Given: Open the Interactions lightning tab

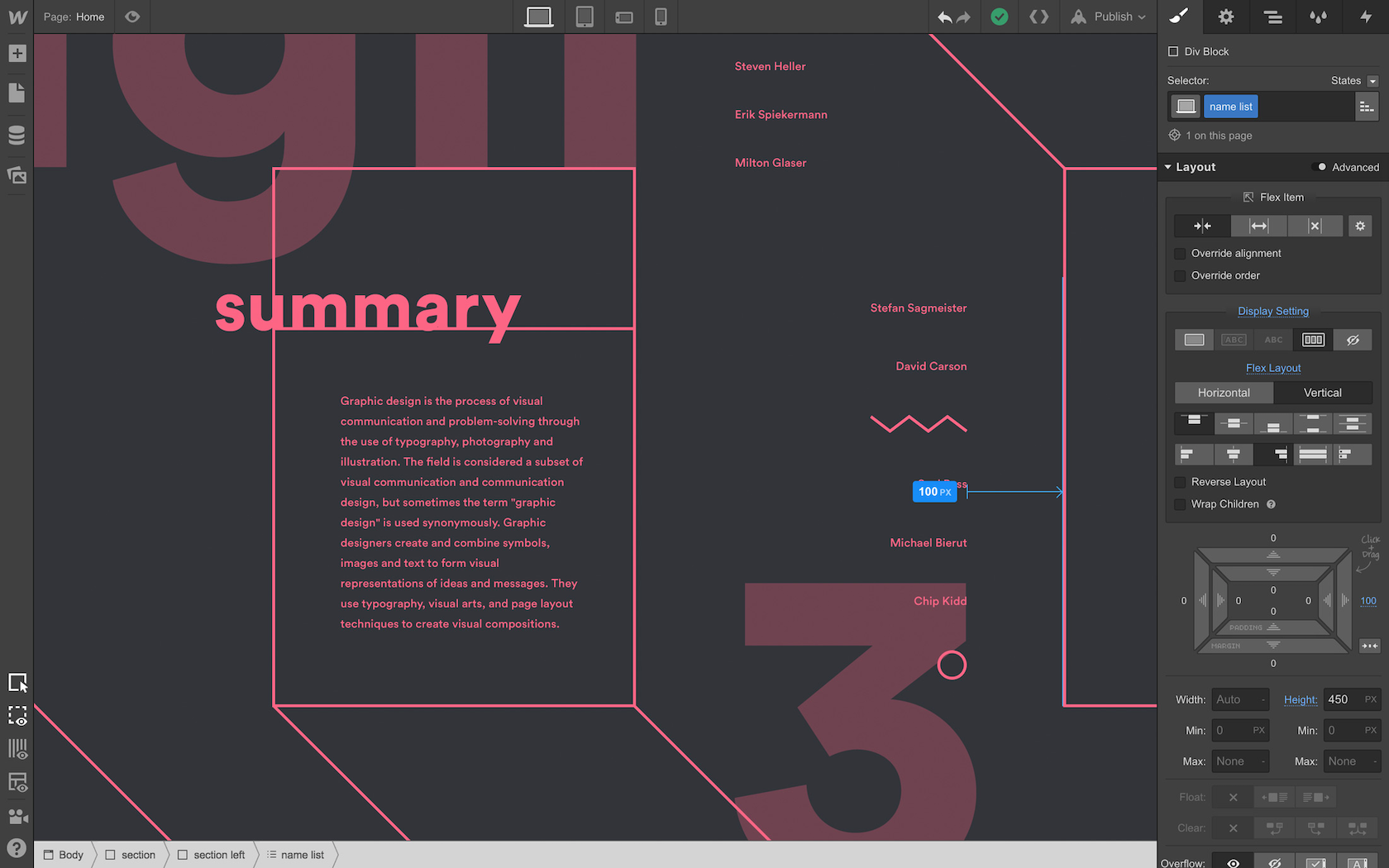Looking at the screenshot, I should pos(1365,17).
